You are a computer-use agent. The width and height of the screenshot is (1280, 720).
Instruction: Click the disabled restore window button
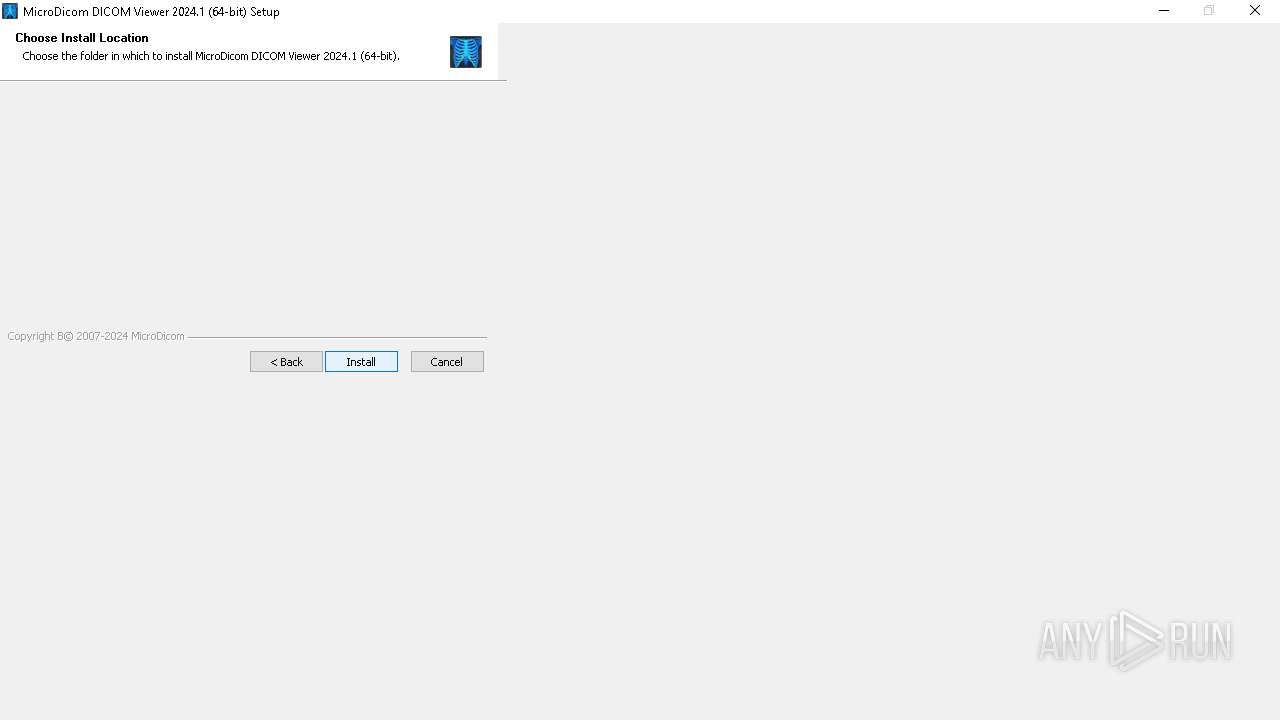[1209, 11]
